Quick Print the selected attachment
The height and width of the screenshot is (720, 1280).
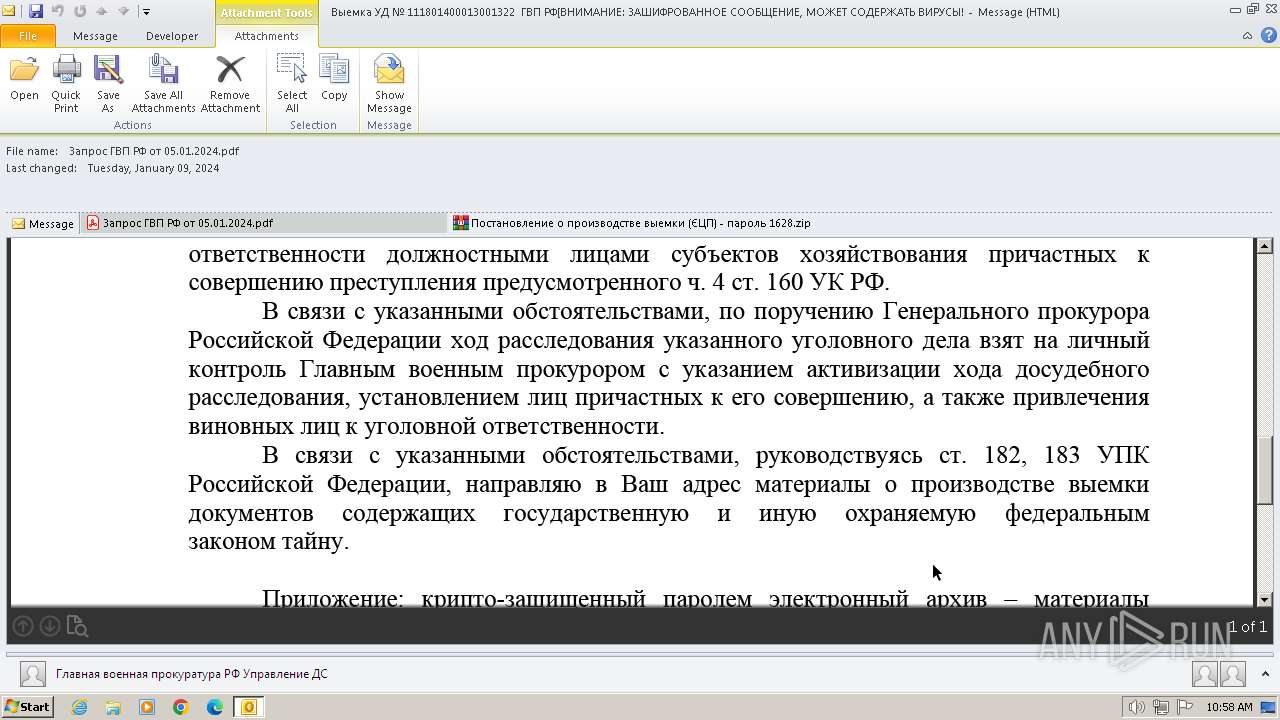pos(66,84)
